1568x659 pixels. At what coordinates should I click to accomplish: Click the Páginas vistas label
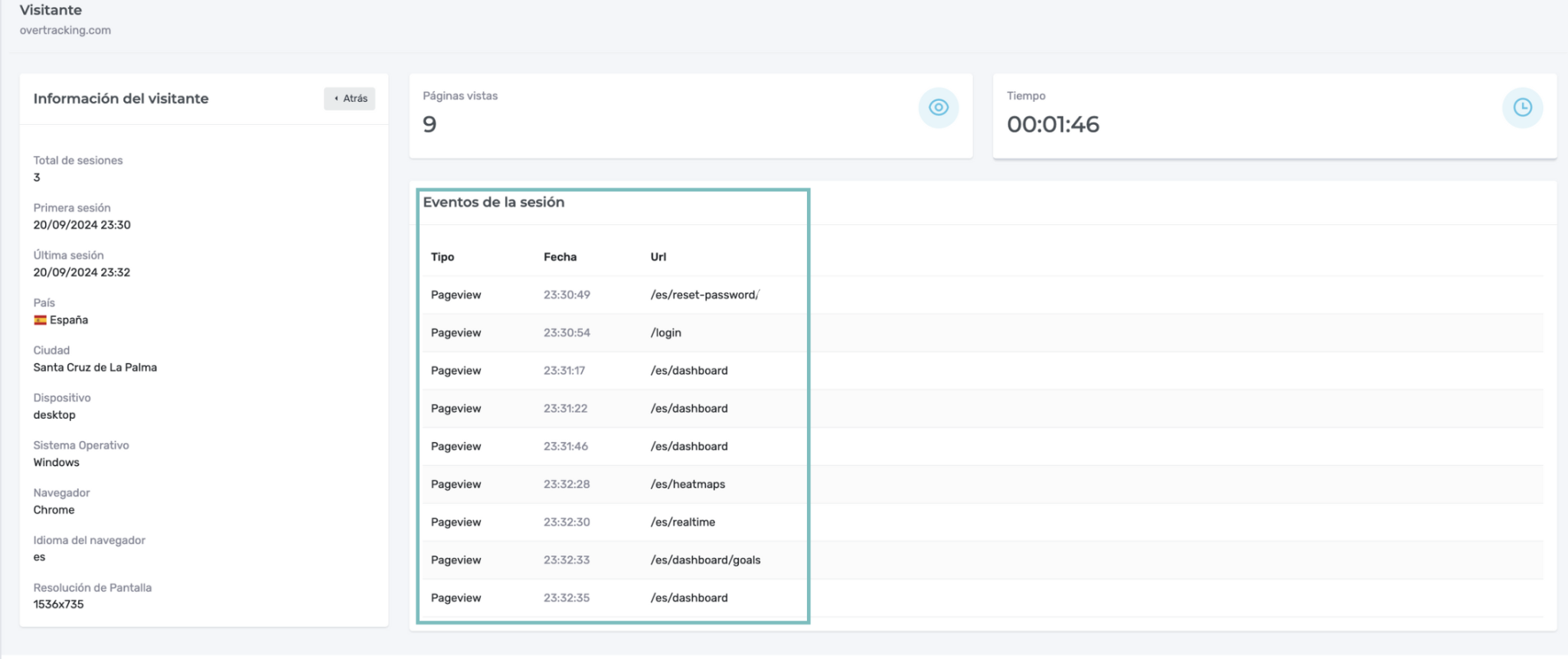(460, 96)
